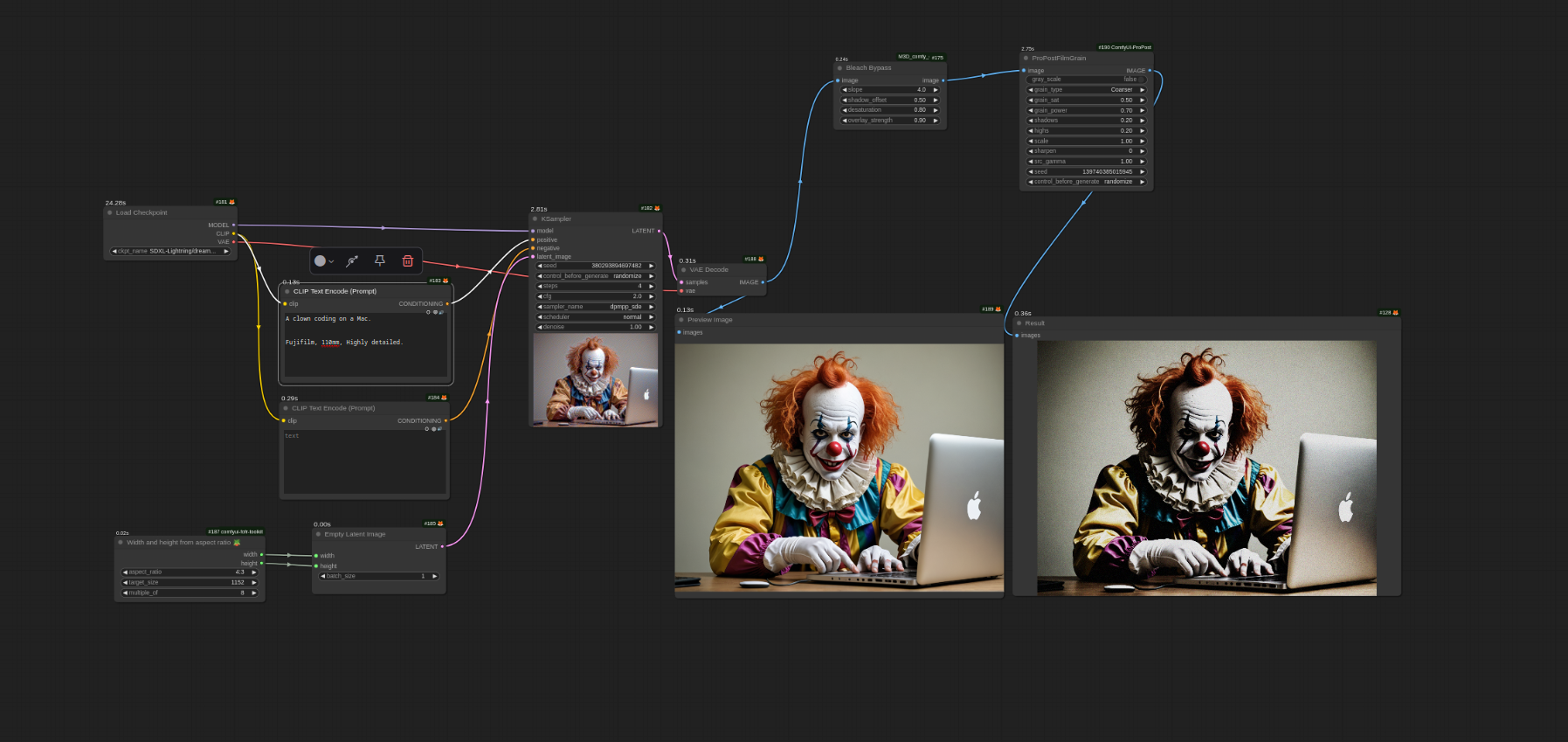This screenshot has height=742, width=1568.
Task: Collapse the Bleach Bypass node via its title dot
Action: (839, 68)
